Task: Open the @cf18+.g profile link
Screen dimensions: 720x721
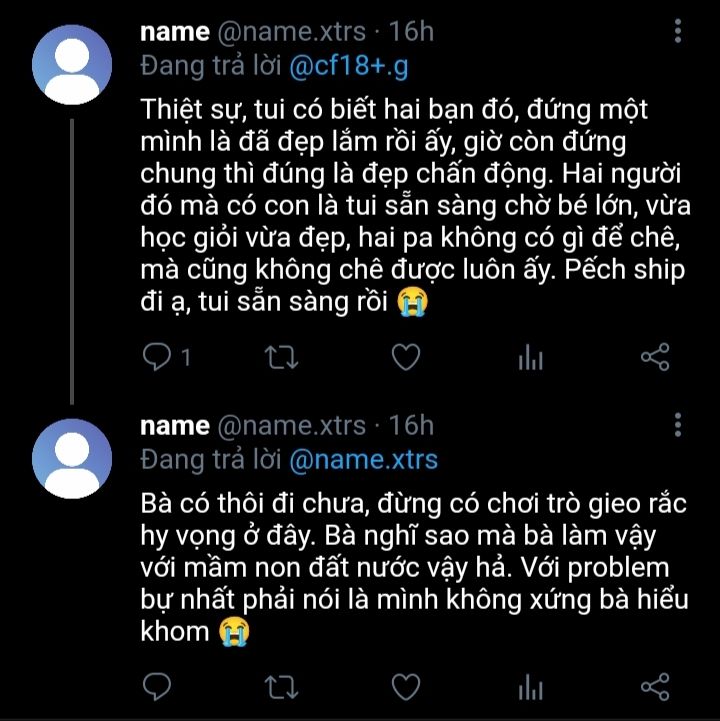Action: (350, 67)
